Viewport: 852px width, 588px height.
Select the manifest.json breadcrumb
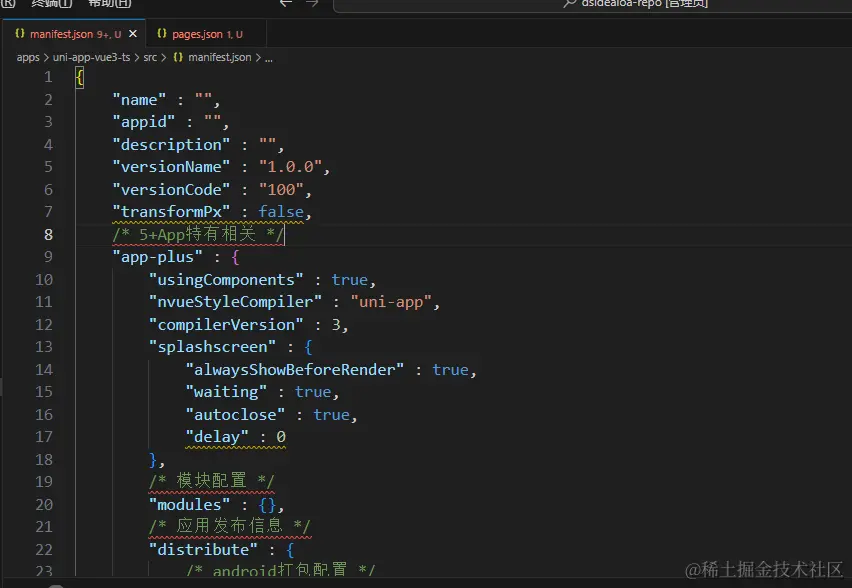[x=220, y=57]
